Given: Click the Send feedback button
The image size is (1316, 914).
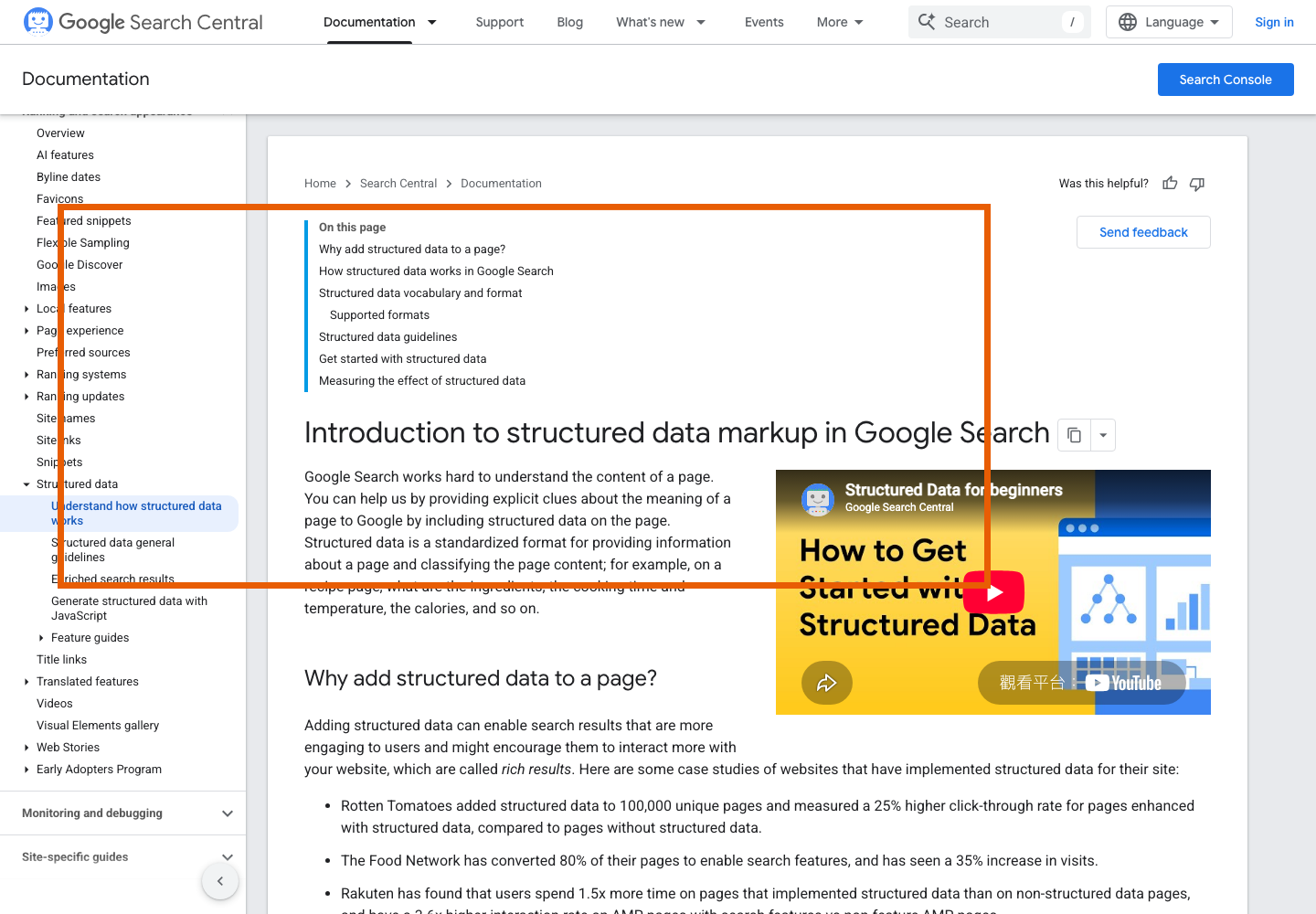Looking at the screenshot, I should [x=1143, y=232].
